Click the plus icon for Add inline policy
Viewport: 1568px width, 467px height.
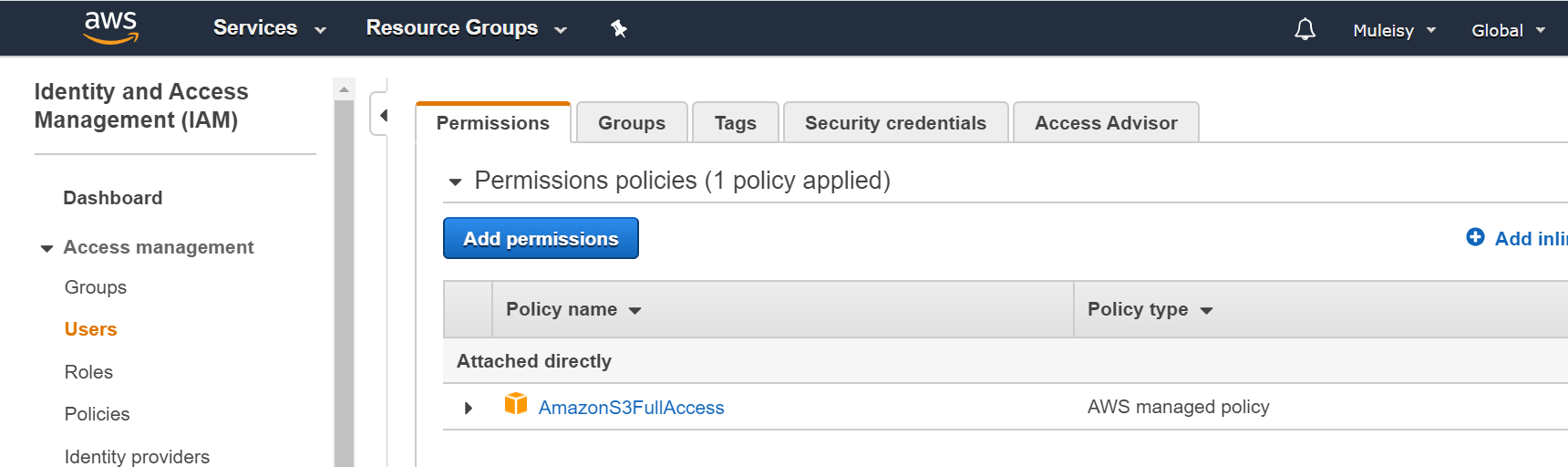pyautogui.click(x=1475, y=237)
